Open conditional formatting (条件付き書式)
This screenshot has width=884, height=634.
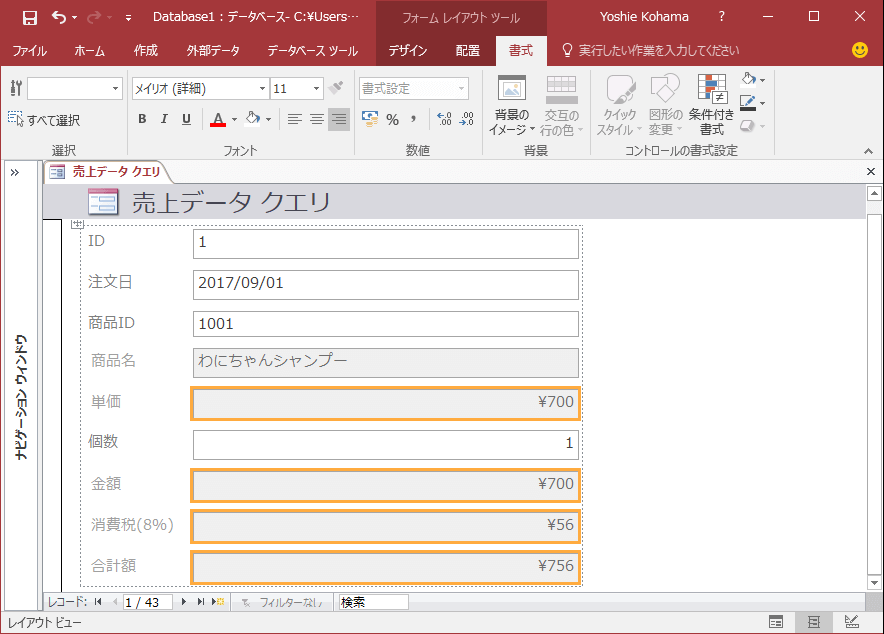tap(712, 106)
